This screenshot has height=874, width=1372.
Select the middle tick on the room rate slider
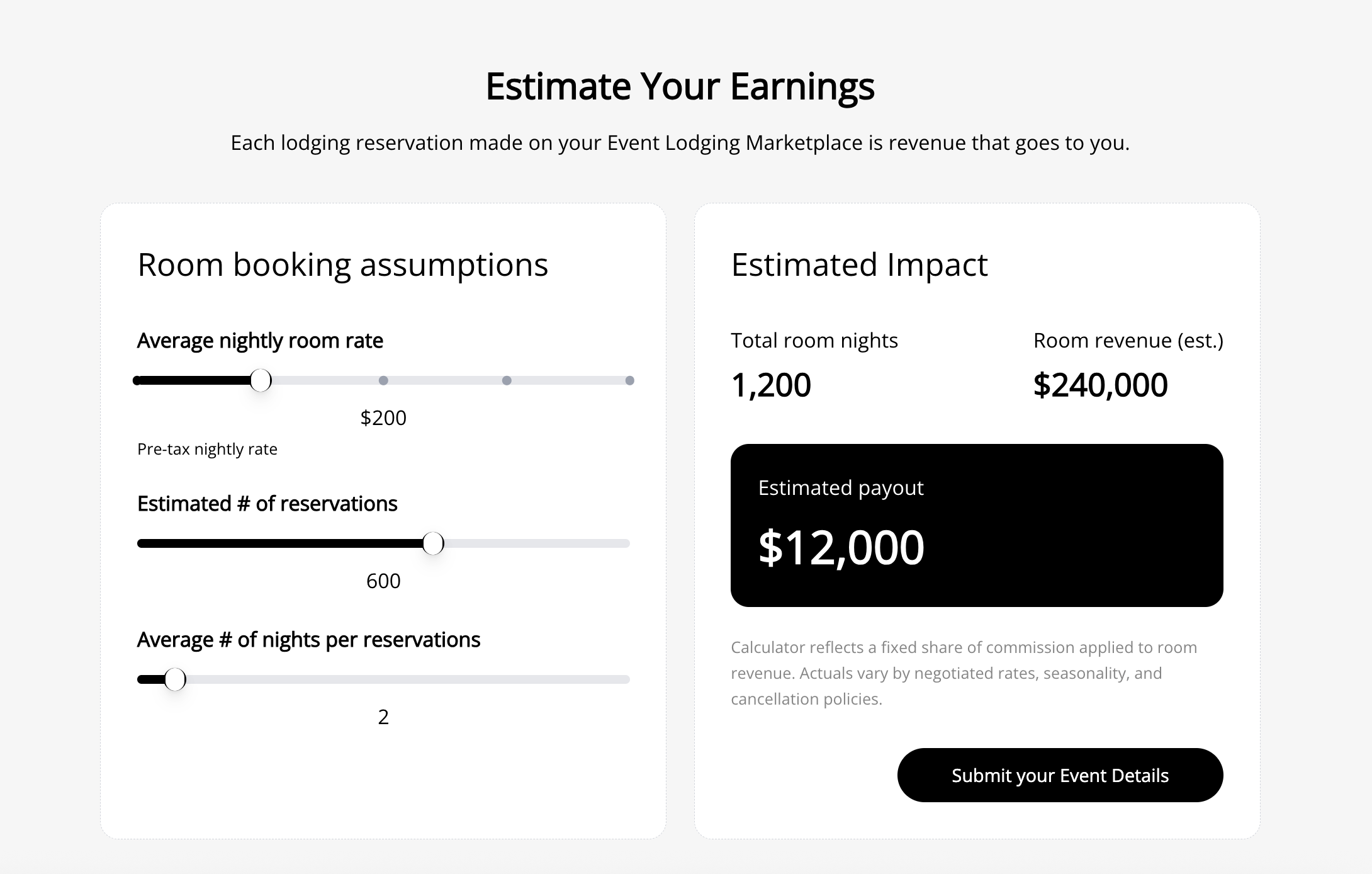click(x=383, y=380)
